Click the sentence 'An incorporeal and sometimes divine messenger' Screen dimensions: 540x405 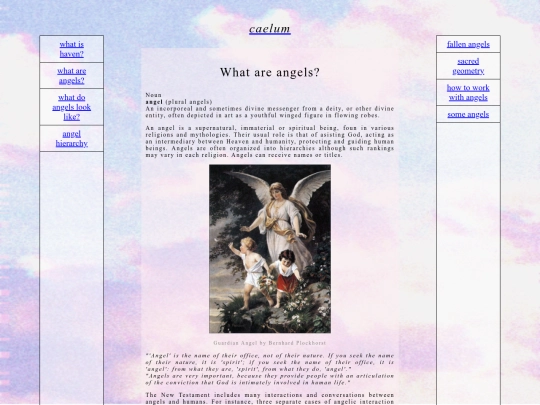(270, 112)
